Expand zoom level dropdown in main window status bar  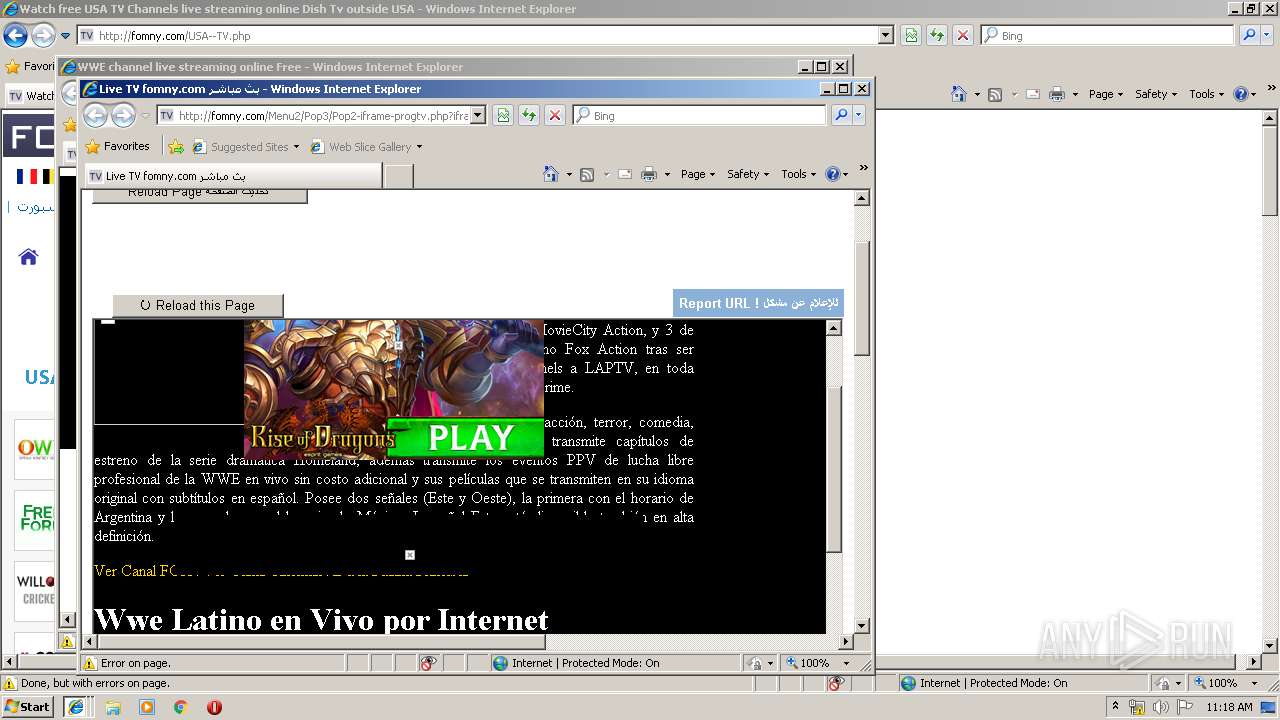(1254, 683)
